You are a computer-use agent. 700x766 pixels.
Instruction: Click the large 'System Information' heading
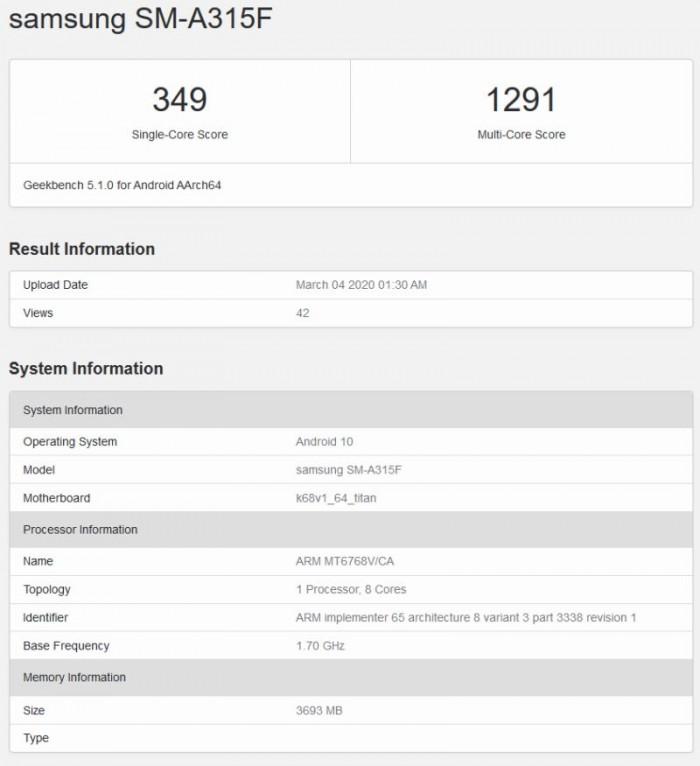86,368
